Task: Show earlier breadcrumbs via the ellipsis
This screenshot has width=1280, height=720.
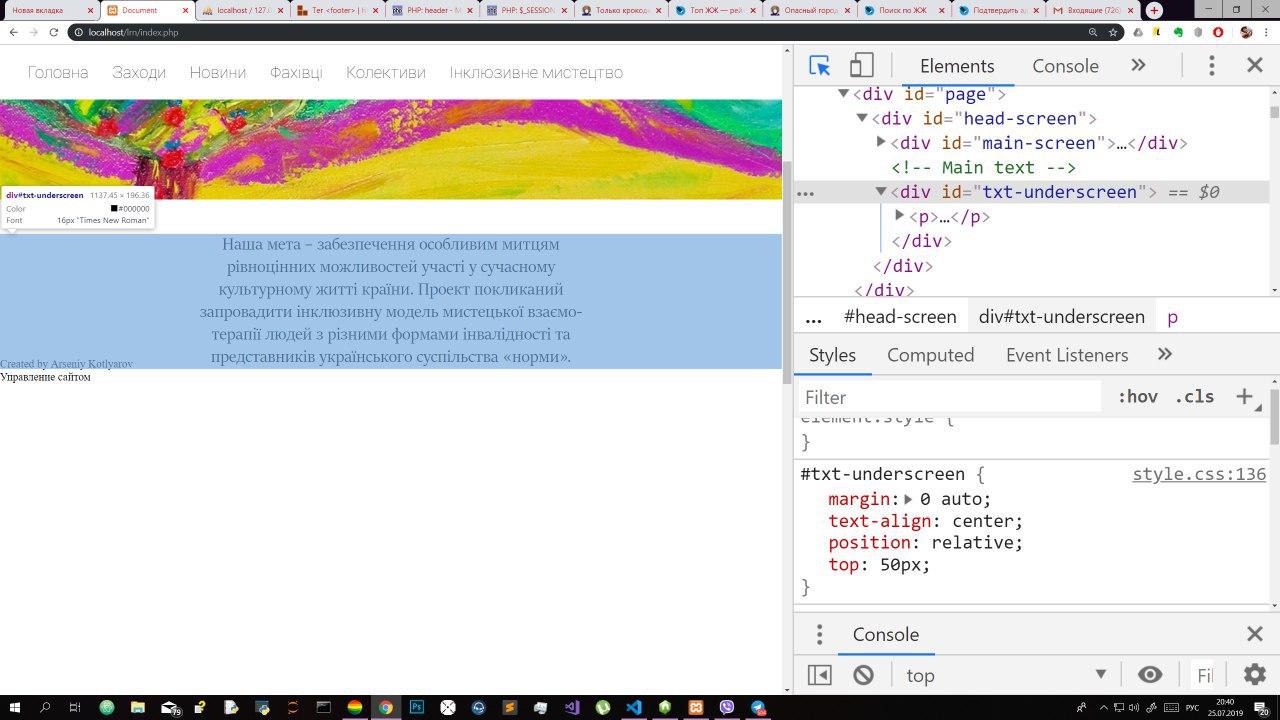Action: (x=813, y=317)
